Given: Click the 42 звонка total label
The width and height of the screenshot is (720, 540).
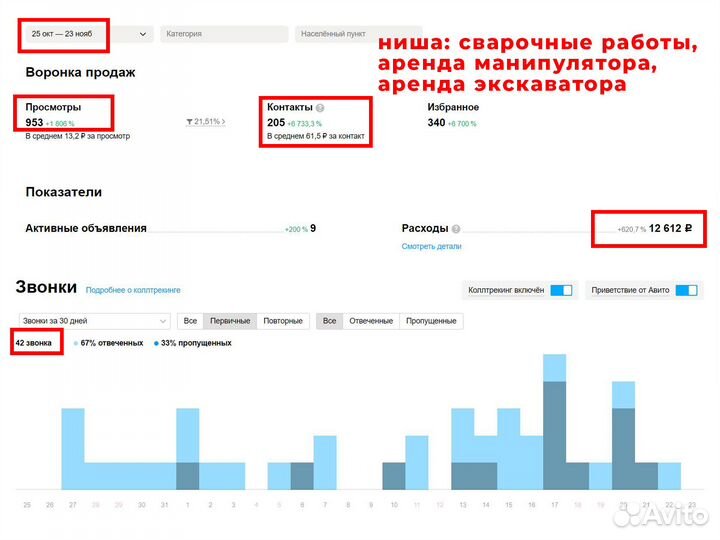Looking at the screenshot, I should (x=34, y=343).
